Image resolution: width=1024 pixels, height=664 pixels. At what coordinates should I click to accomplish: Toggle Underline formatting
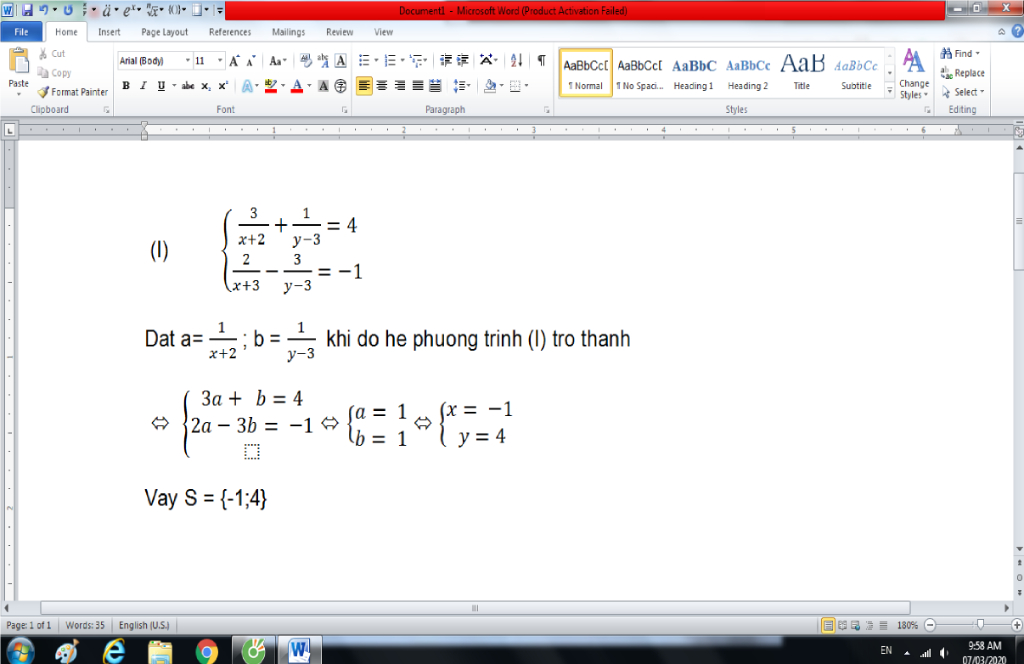pos(161,86)
